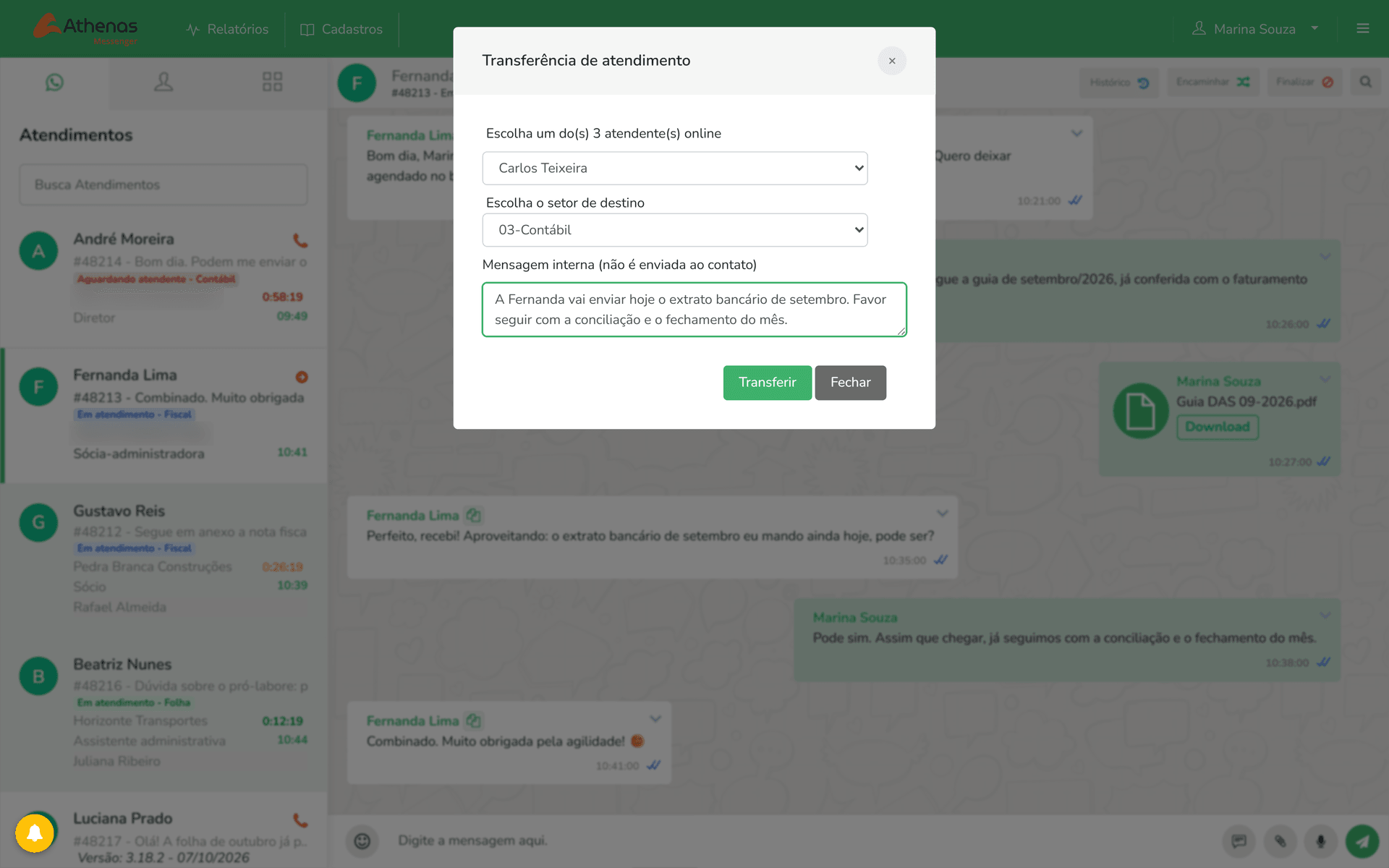Send message with the paper plane icon
The height and width of the screenshot is (868, 1389).
click(x=1362, y=841)
